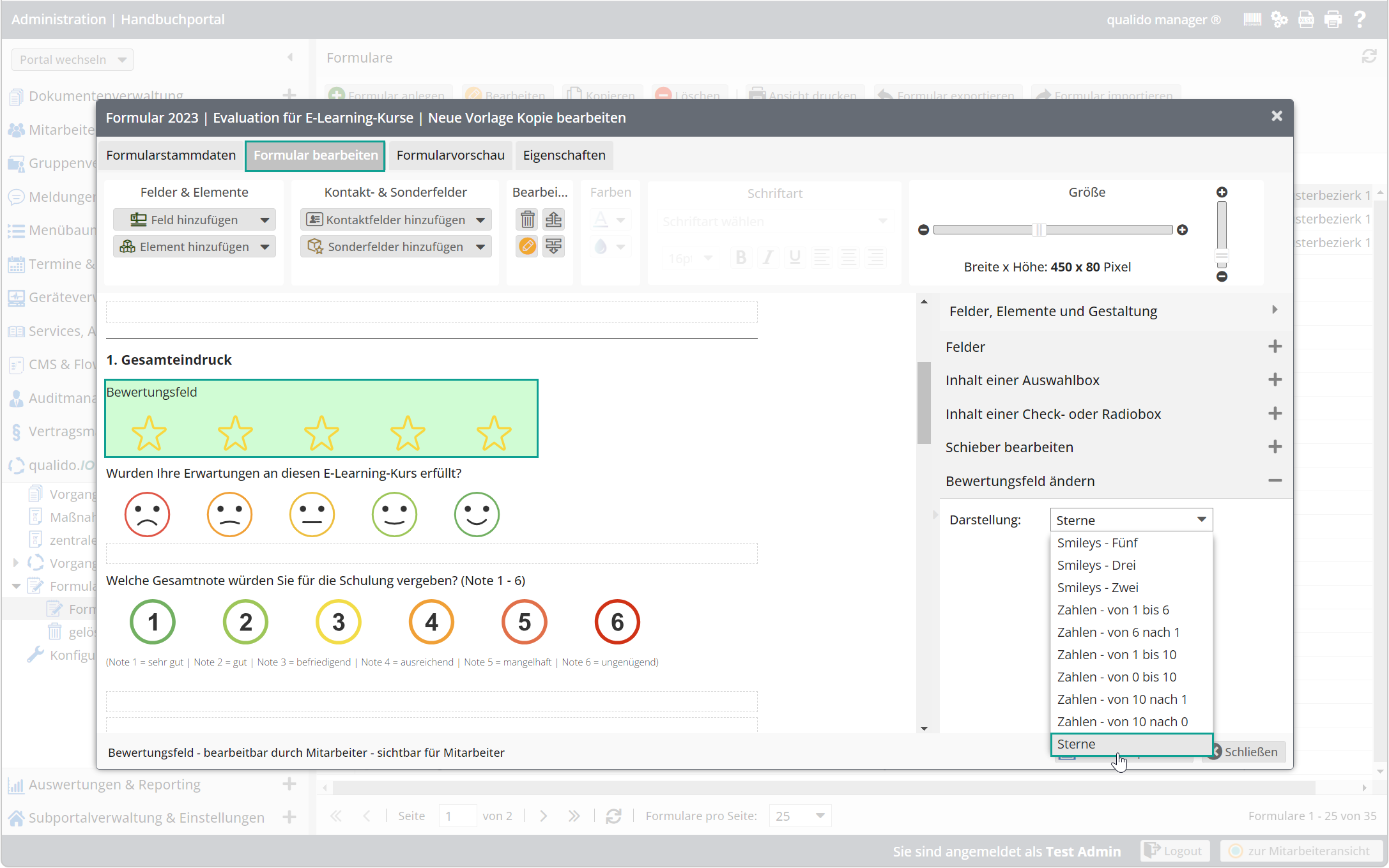Screen dimensions: 1389x868
Task: Select grade circle 1
Action: [153, 622]
